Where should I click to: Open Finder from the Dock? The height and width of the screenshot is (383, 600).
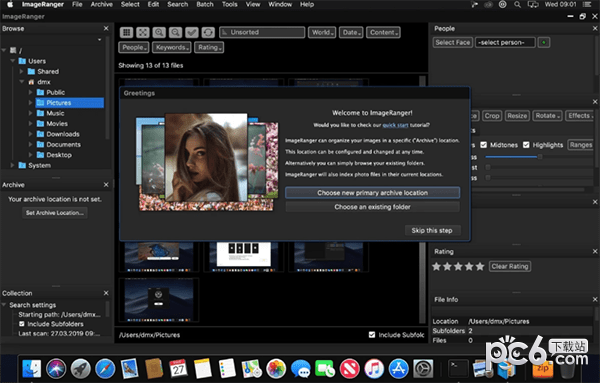pyautogui.click(x=31, y=369)
